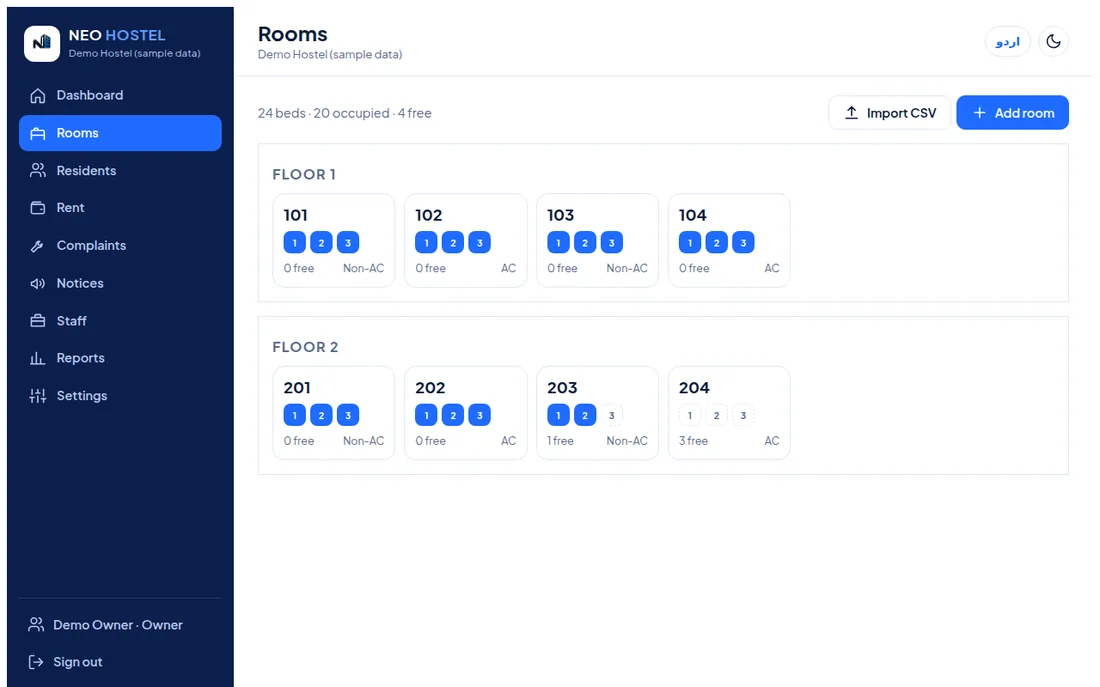Open the Demo Owner profile entry
The height and width of the screenshot is (687, 1100).
105,625
